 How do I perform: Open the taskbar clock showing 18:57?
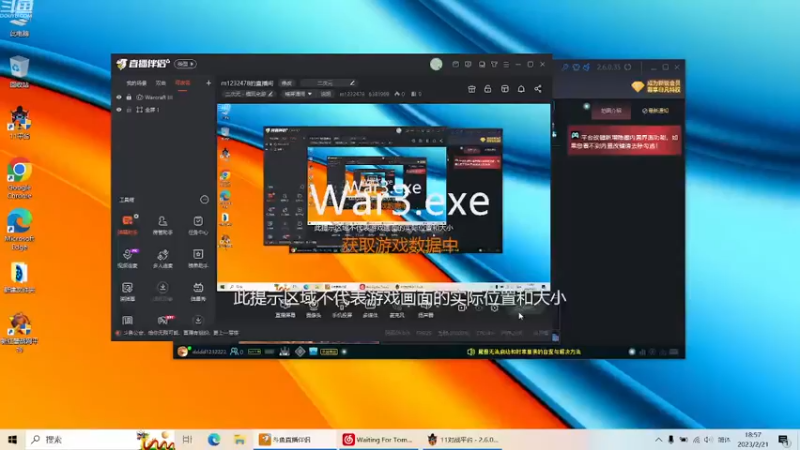click(753, 439)
